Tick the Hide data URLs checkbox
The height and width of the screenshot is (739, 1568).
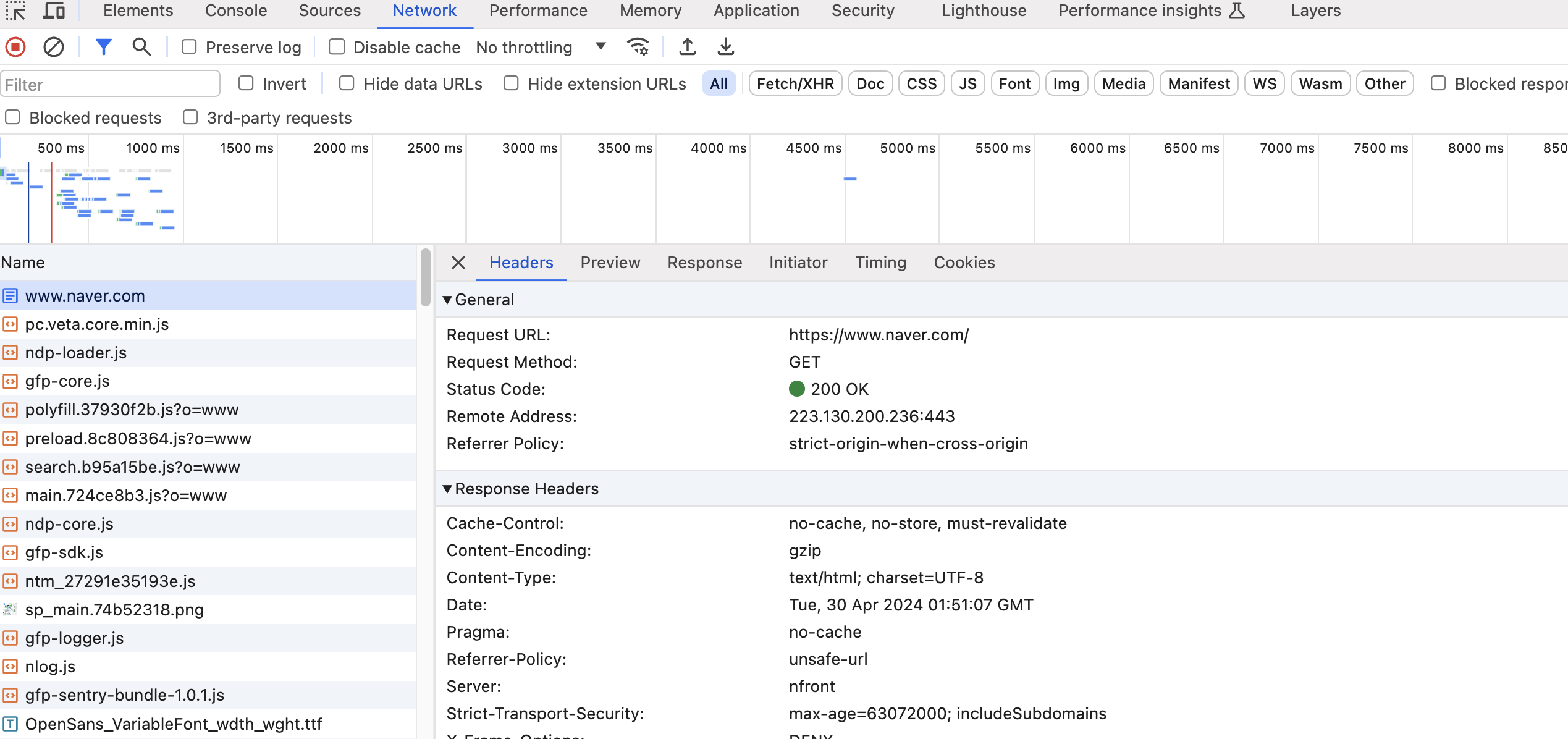click(347, 83)
